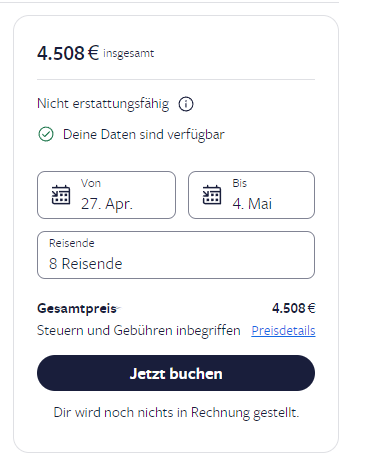
Task: Click the calendar icon in the Von field
Action: (61, 195)
